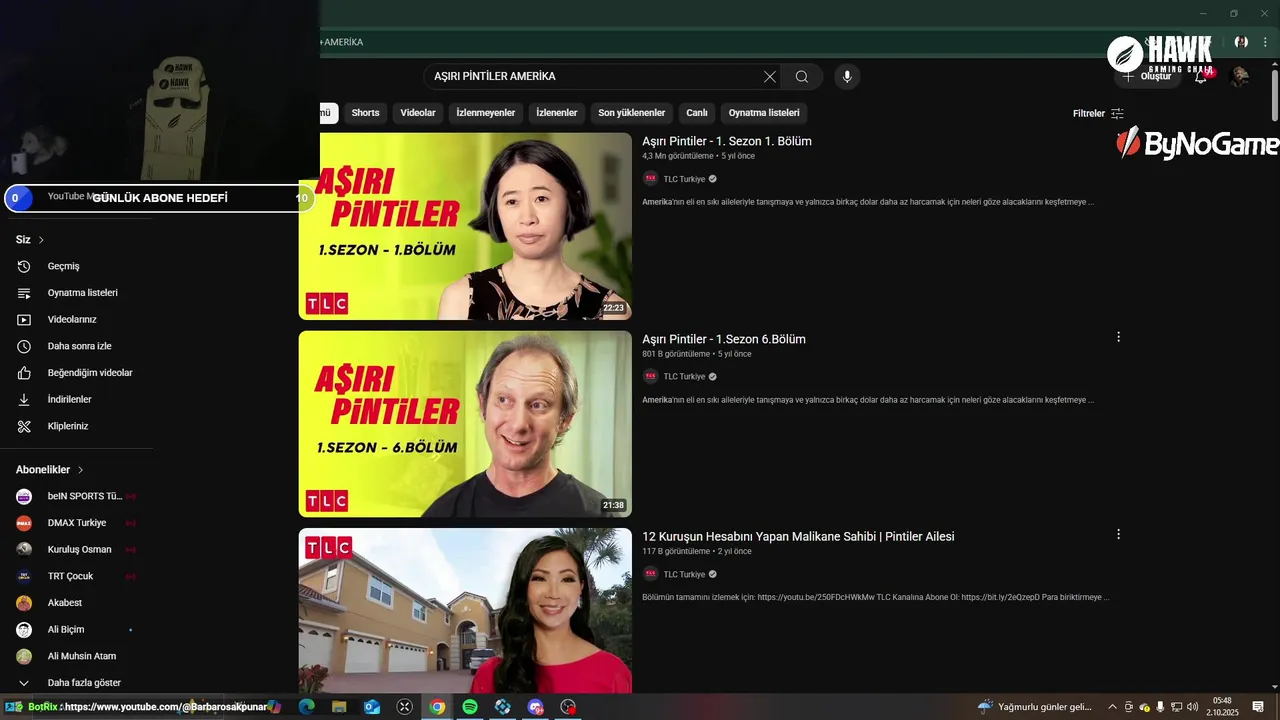
Task: Open more options for Sezon 6.Bölüm video
Action: coord(1118,337)
